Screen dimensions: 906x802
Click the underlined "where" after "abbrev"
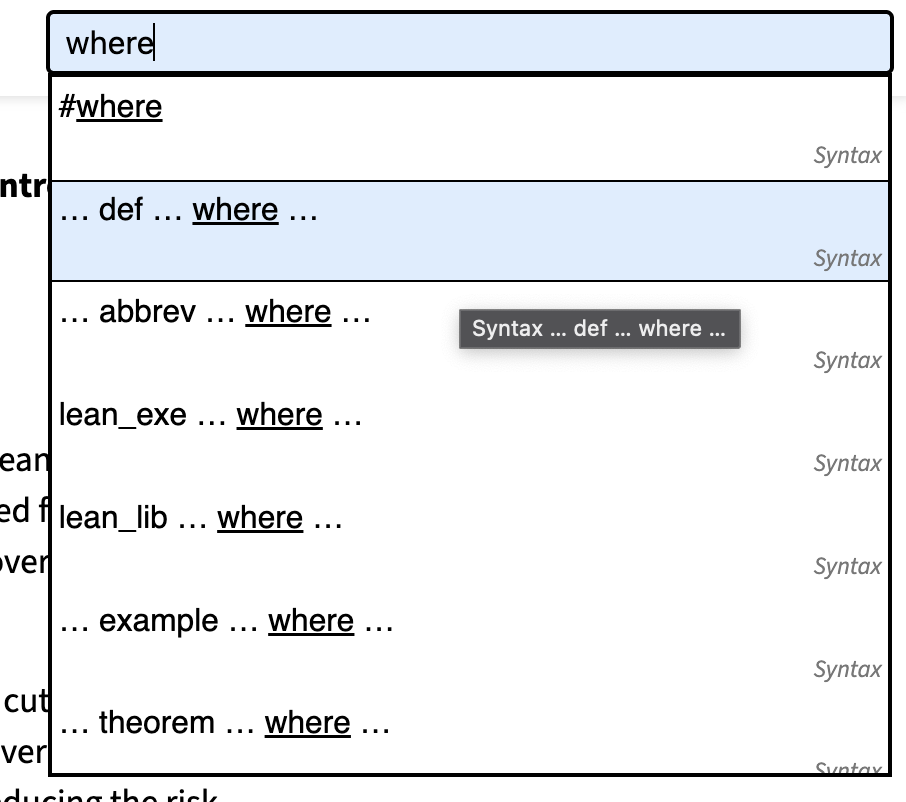(x=288, y=313)
